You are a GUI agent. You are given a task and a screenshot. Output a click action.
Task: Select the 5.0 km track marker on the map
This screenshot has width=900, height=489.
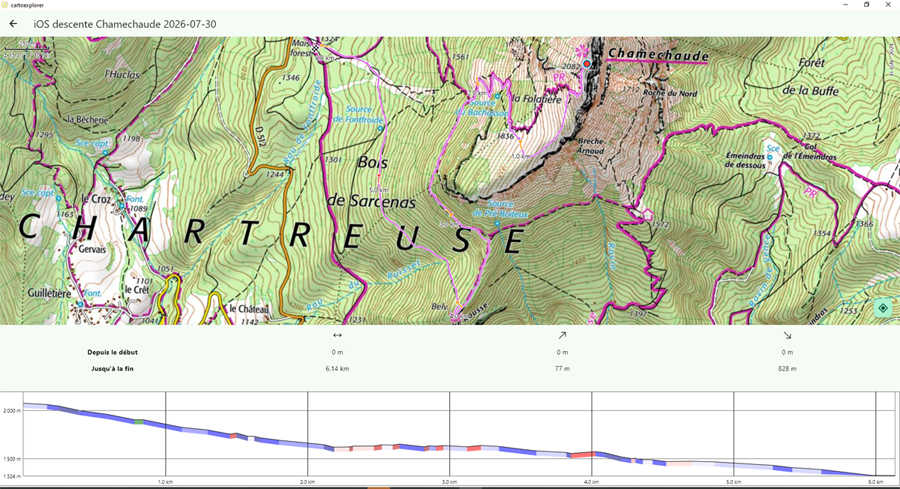click(x=378, y=189)
